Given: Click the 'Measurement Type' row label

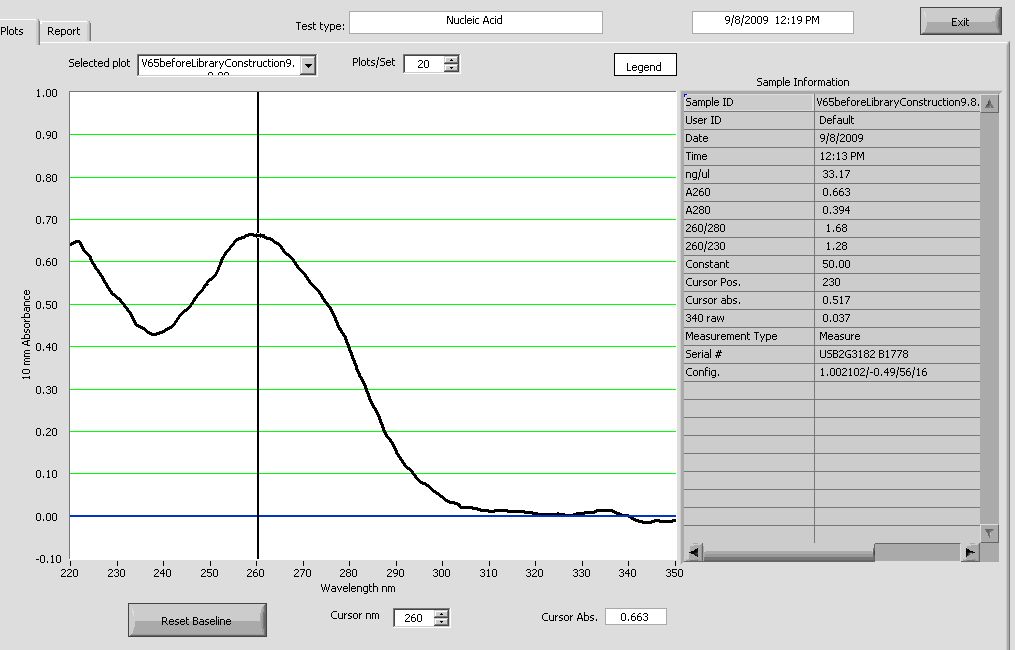Looking at the screenshot, I should click(731, 337).
